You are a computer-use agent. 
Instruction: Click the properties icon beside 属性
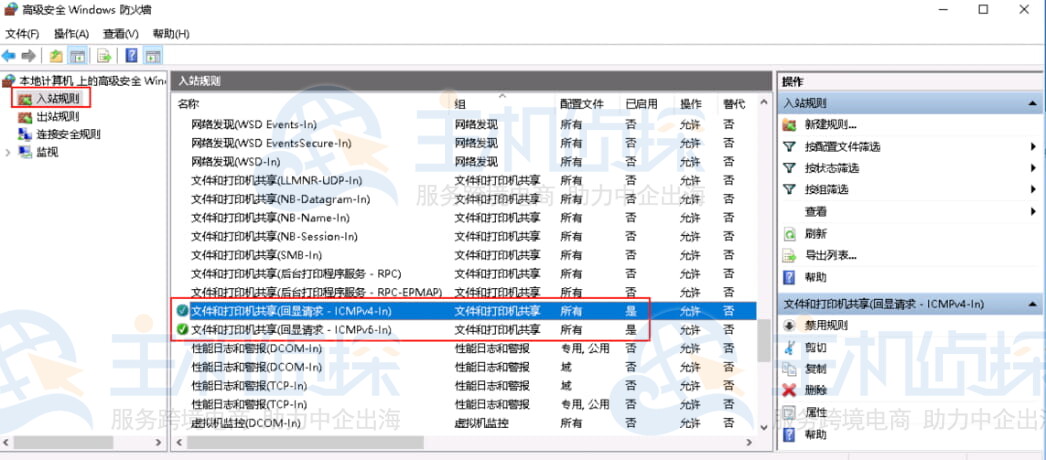point(790,412)
